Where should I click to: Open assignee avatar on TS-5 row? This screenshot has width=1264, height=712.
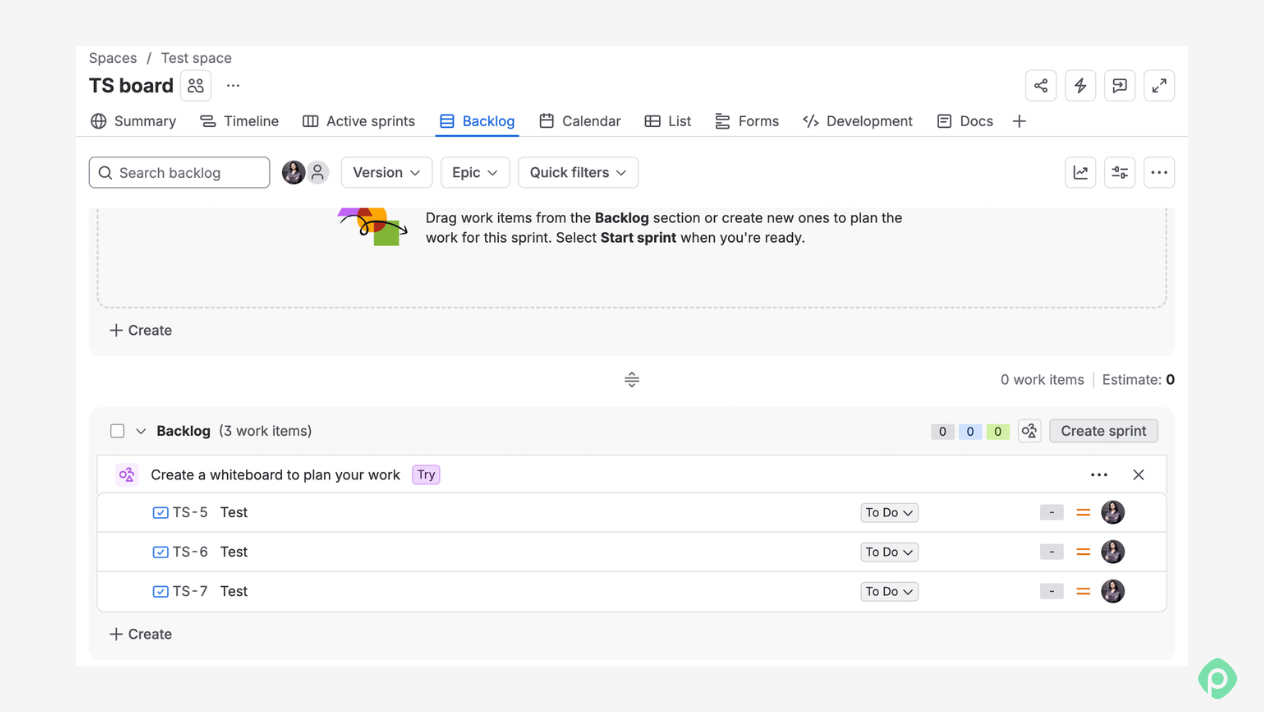[x=1113, y=512]
